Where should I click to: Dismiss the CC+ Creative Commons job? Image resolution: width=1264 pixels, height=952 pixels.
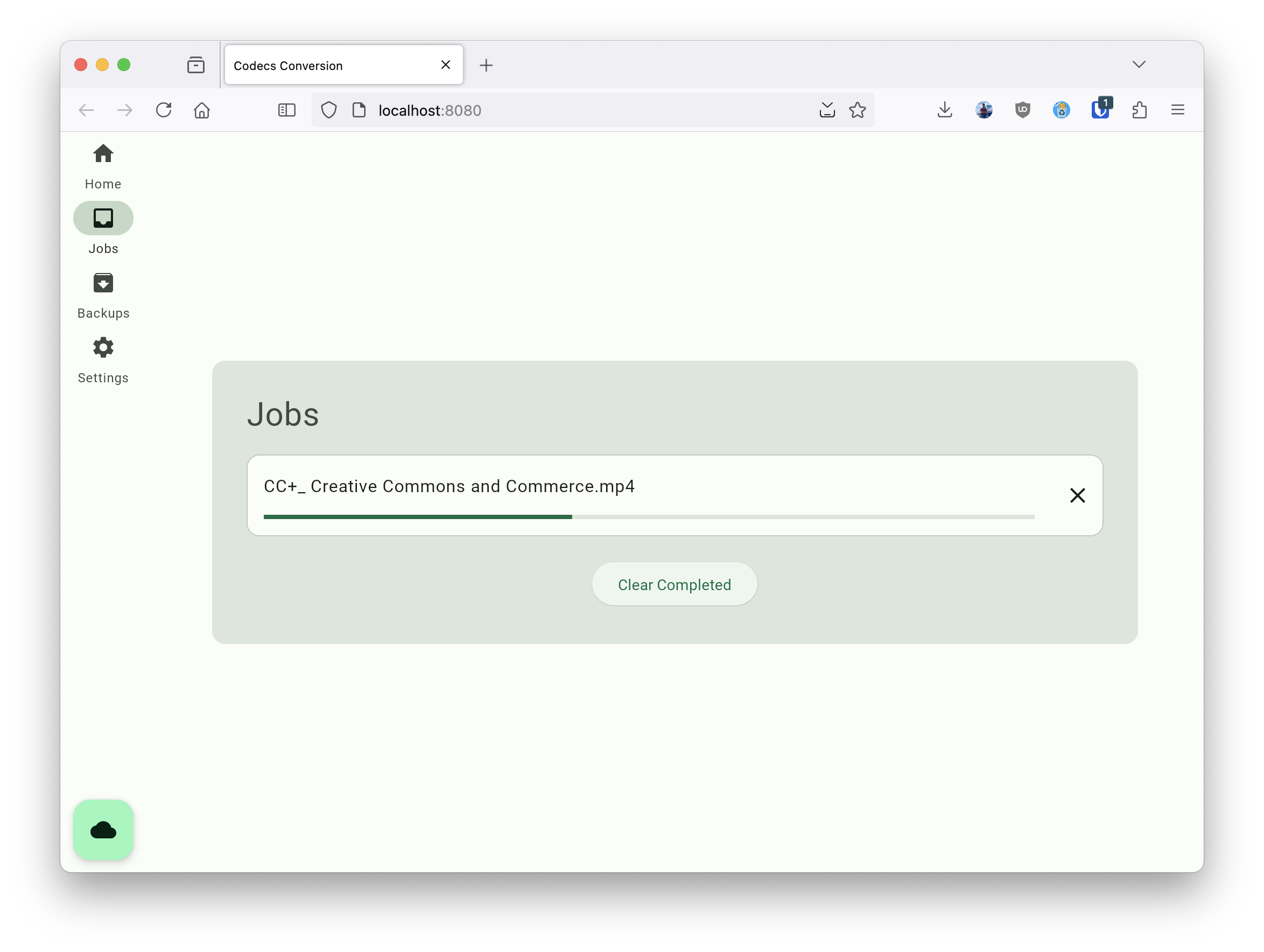point(1079,494)
